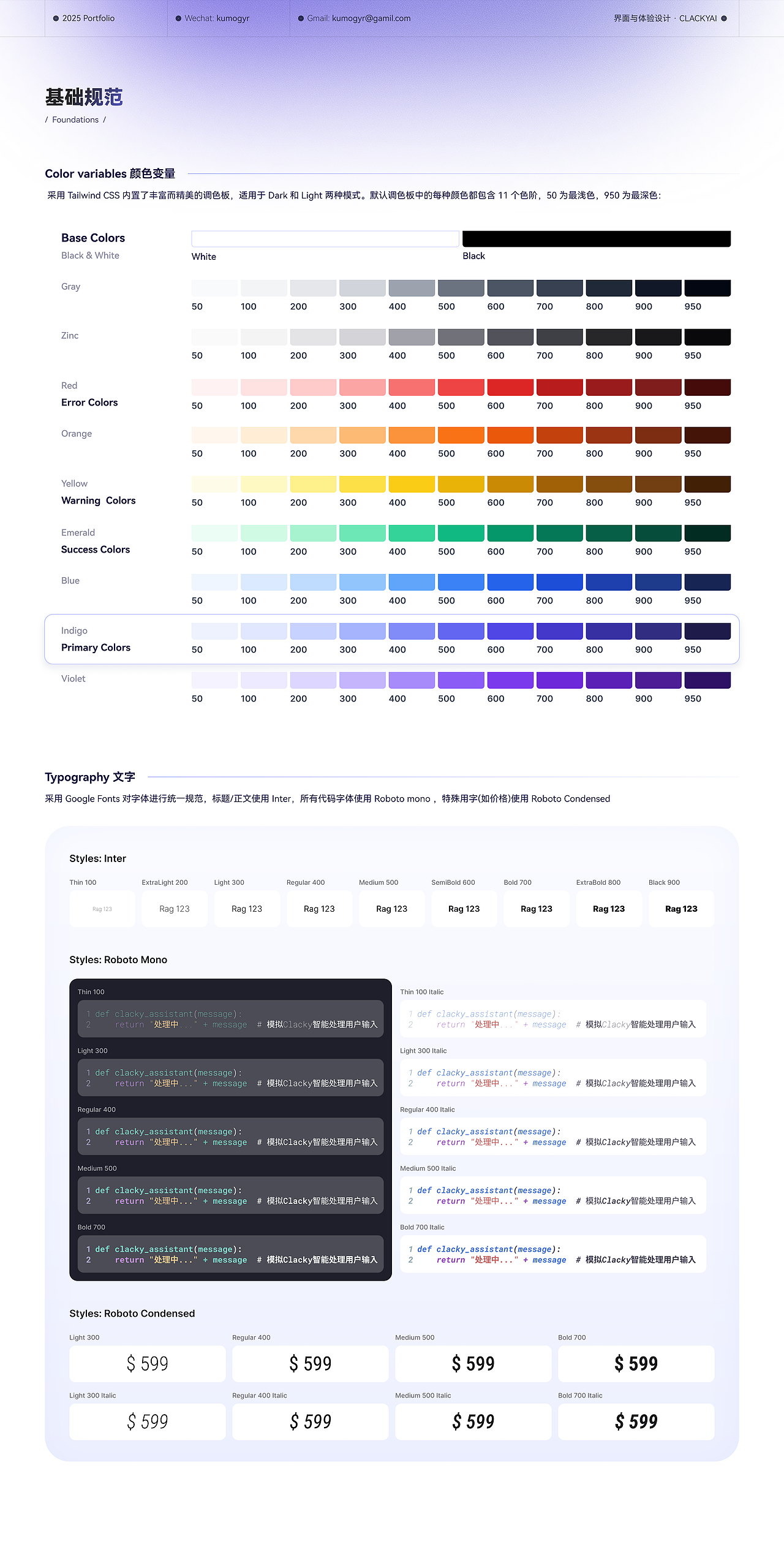The width and height of the screenshot is (784, 1544).
Task: Click the dark Bold 700 code block
Action: coord(230,1254)
